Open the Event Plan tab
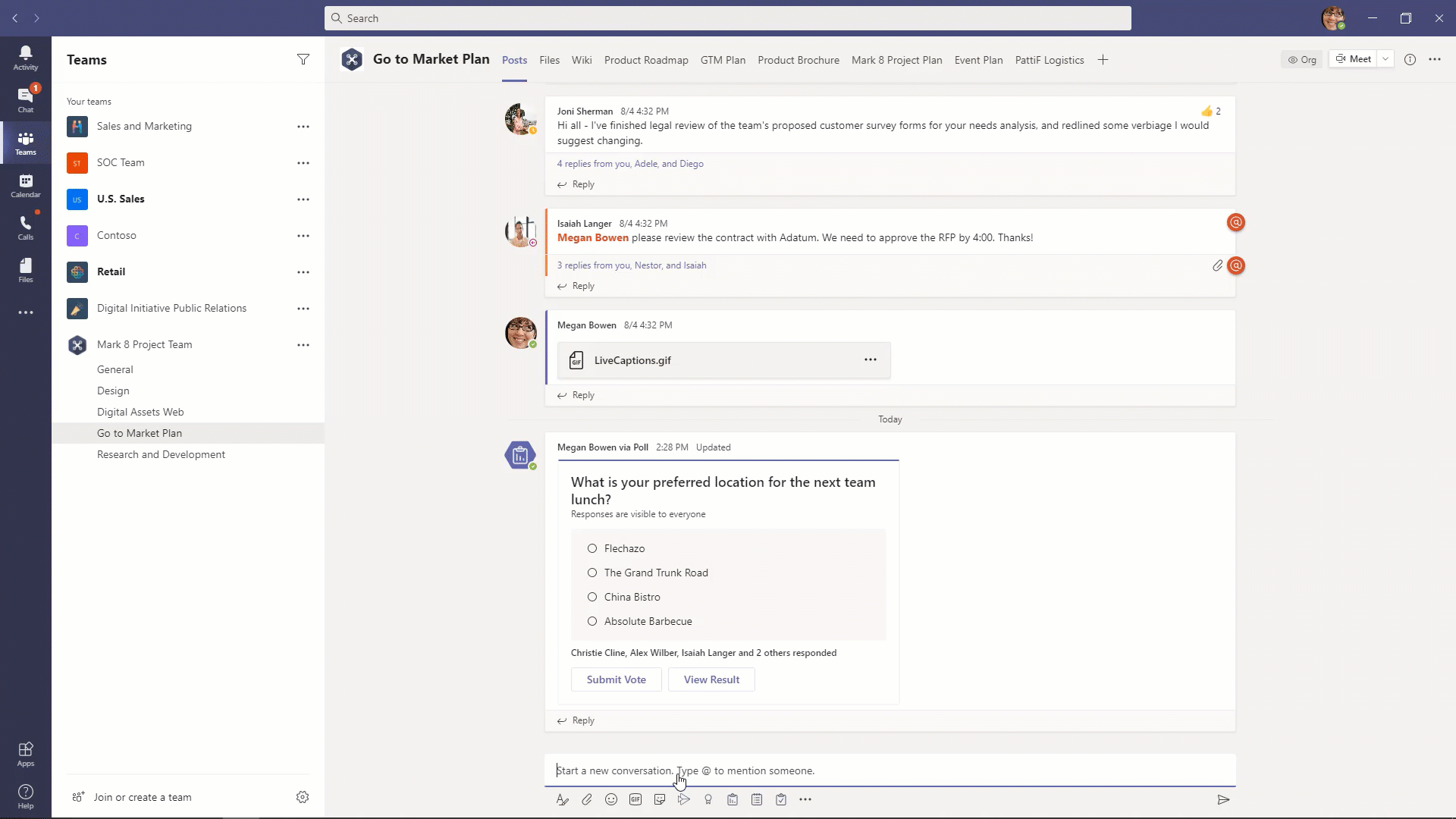 click(978, 60)
